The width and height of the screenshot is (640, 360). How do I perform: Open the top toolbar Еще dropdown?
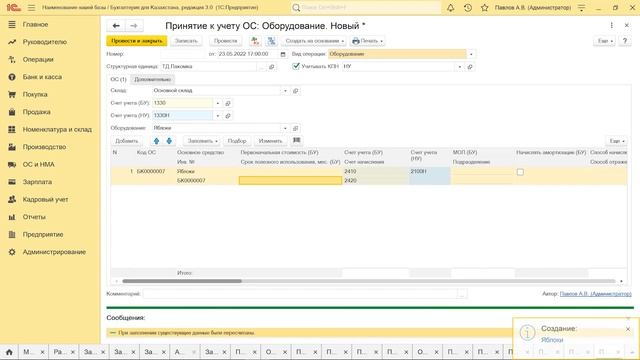pyautogui.click(x=604, y=41)
